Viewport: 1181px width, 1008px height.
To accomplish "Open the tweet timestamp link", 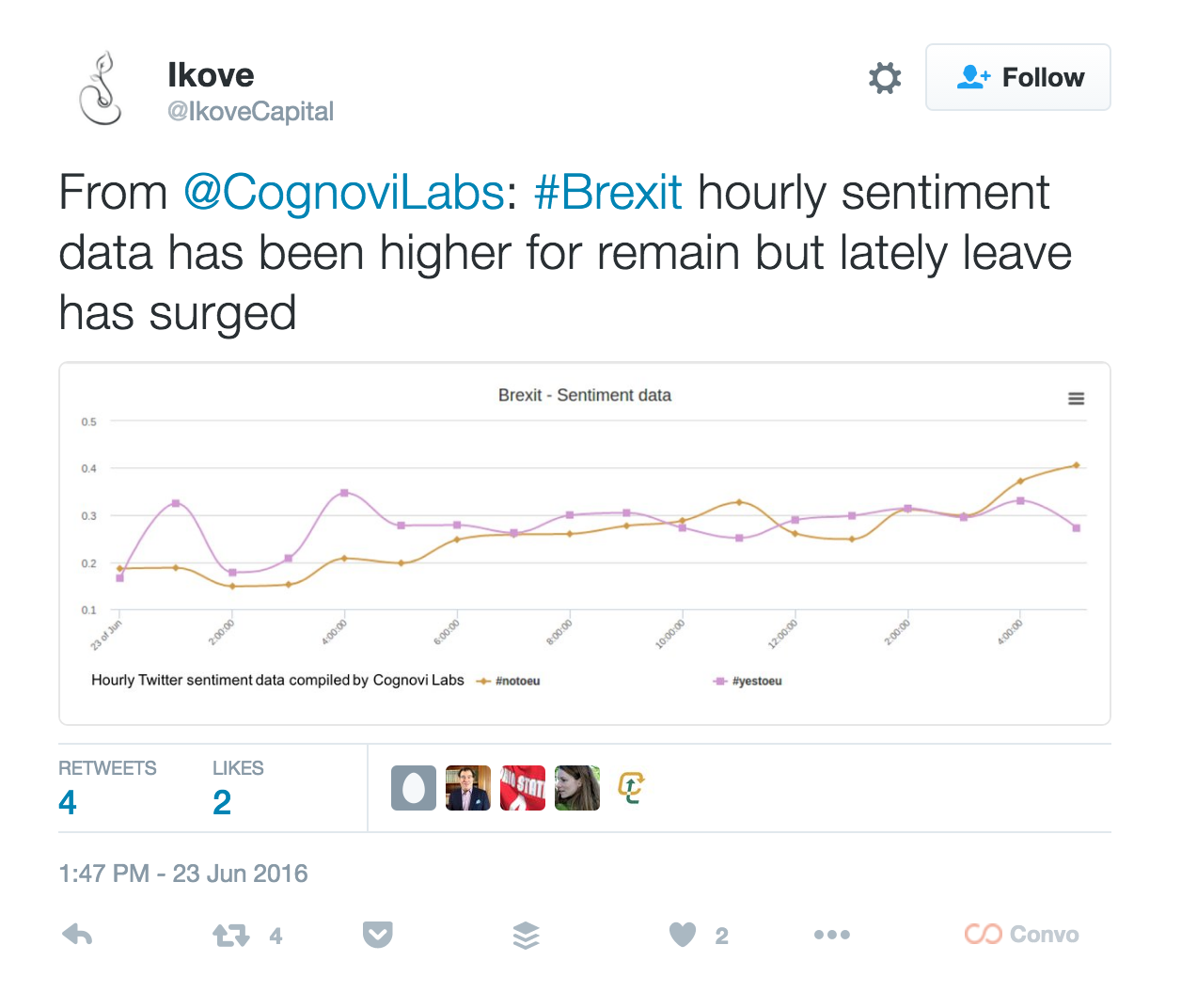I will pyautogui.click(x=183, y=874).
